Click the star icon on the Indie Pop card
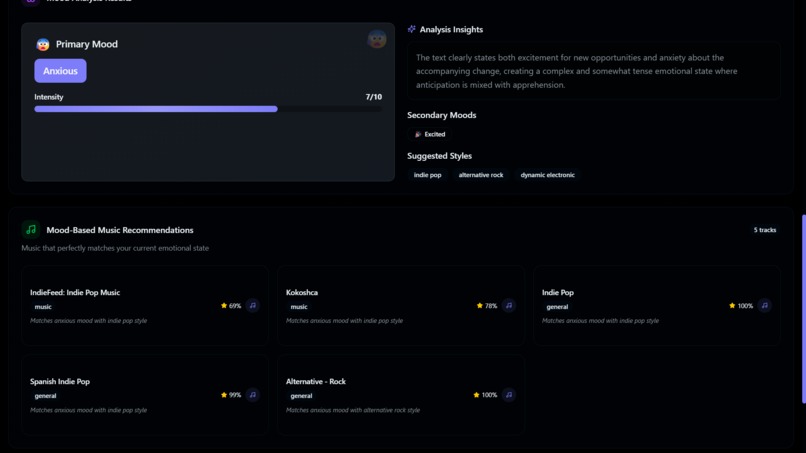The height and width of the screenshot is (453, 806). pyautogui.click(x=732, y=305)
